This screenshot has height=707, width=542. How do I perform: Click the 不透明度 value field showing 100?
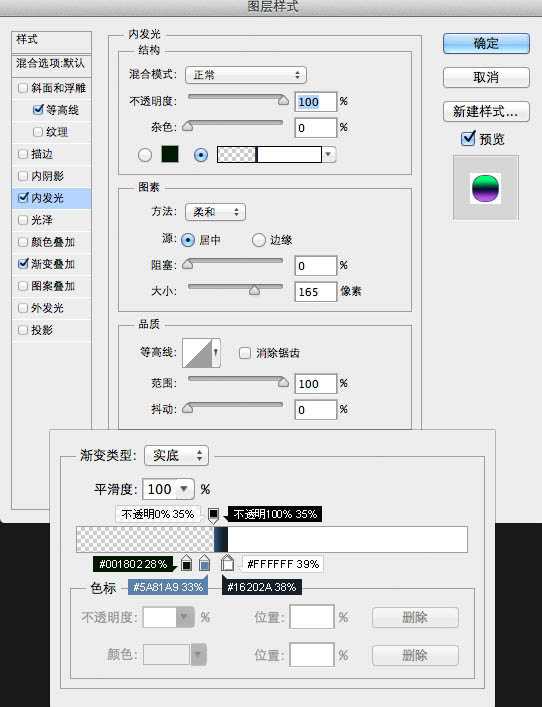point(316,102)
